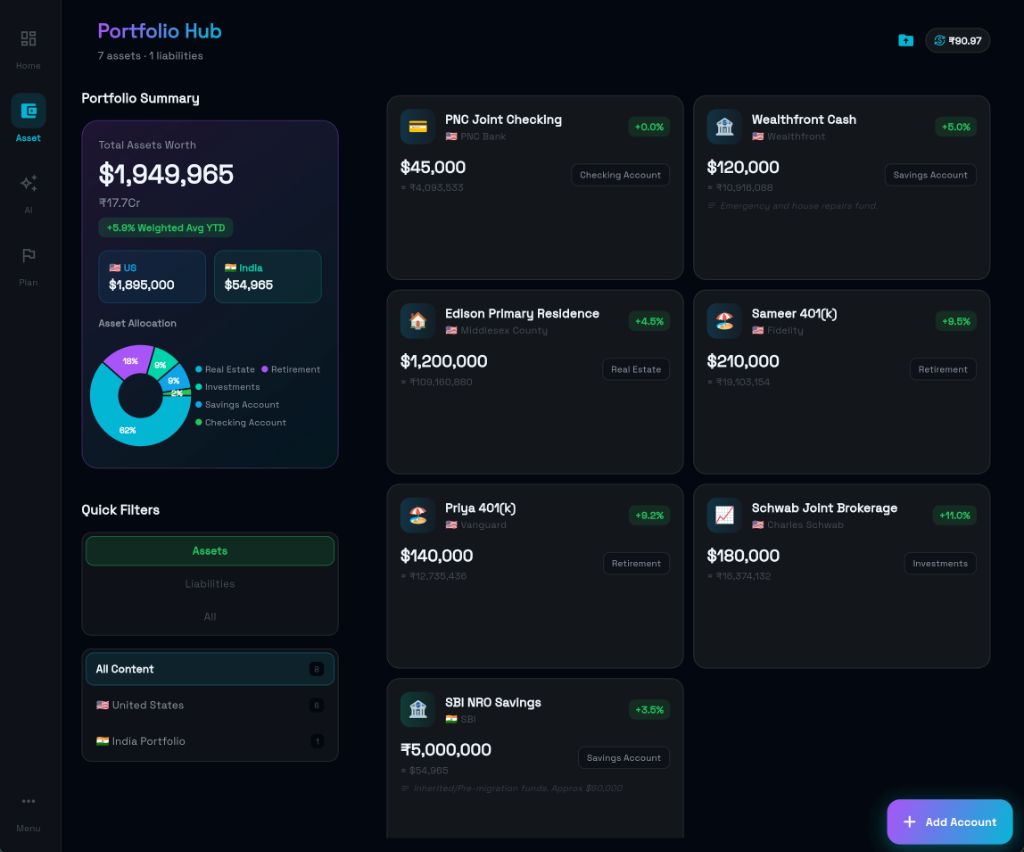
Task: Click the India total value tile
Action: [x=267, y=277]
